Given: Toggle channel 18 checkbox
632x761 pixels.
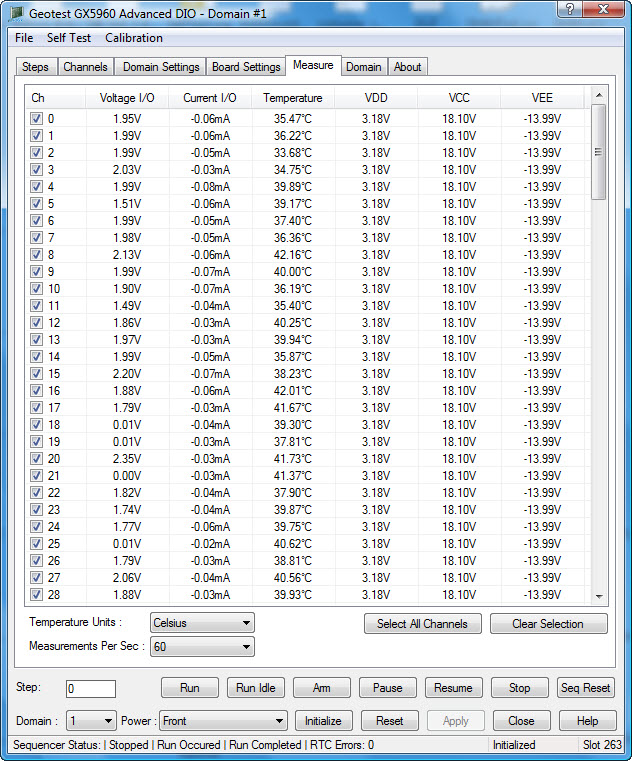Looking at the screenshot, I should tap(36, 424).
